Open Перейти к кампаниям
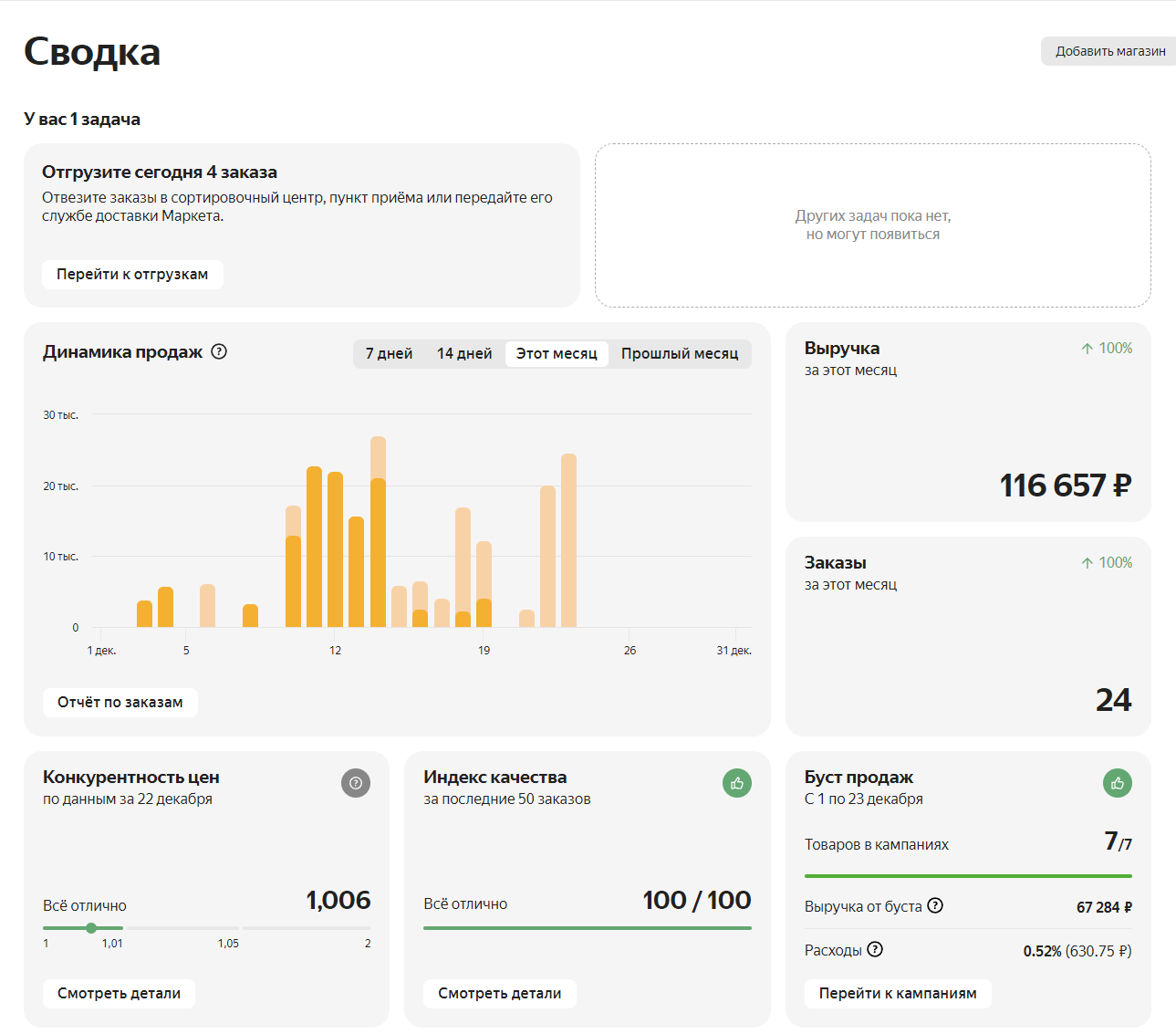 click(x=898, y=994)
